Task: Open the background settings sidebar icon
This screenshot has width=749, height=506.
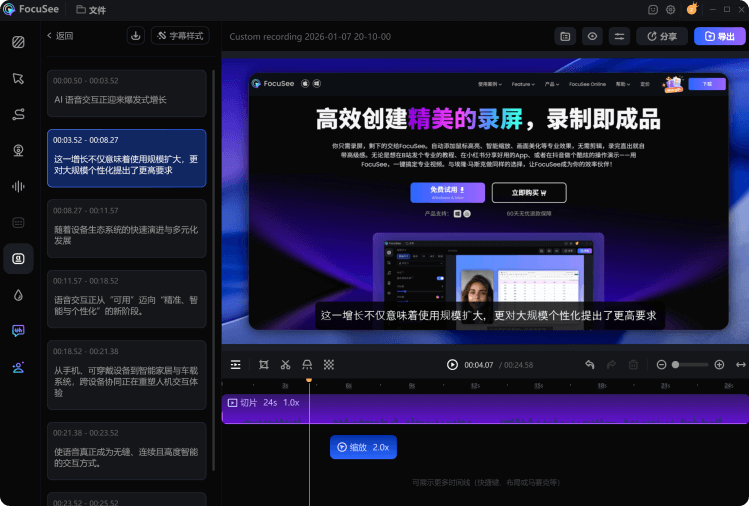Action: [x=18, y=42]
